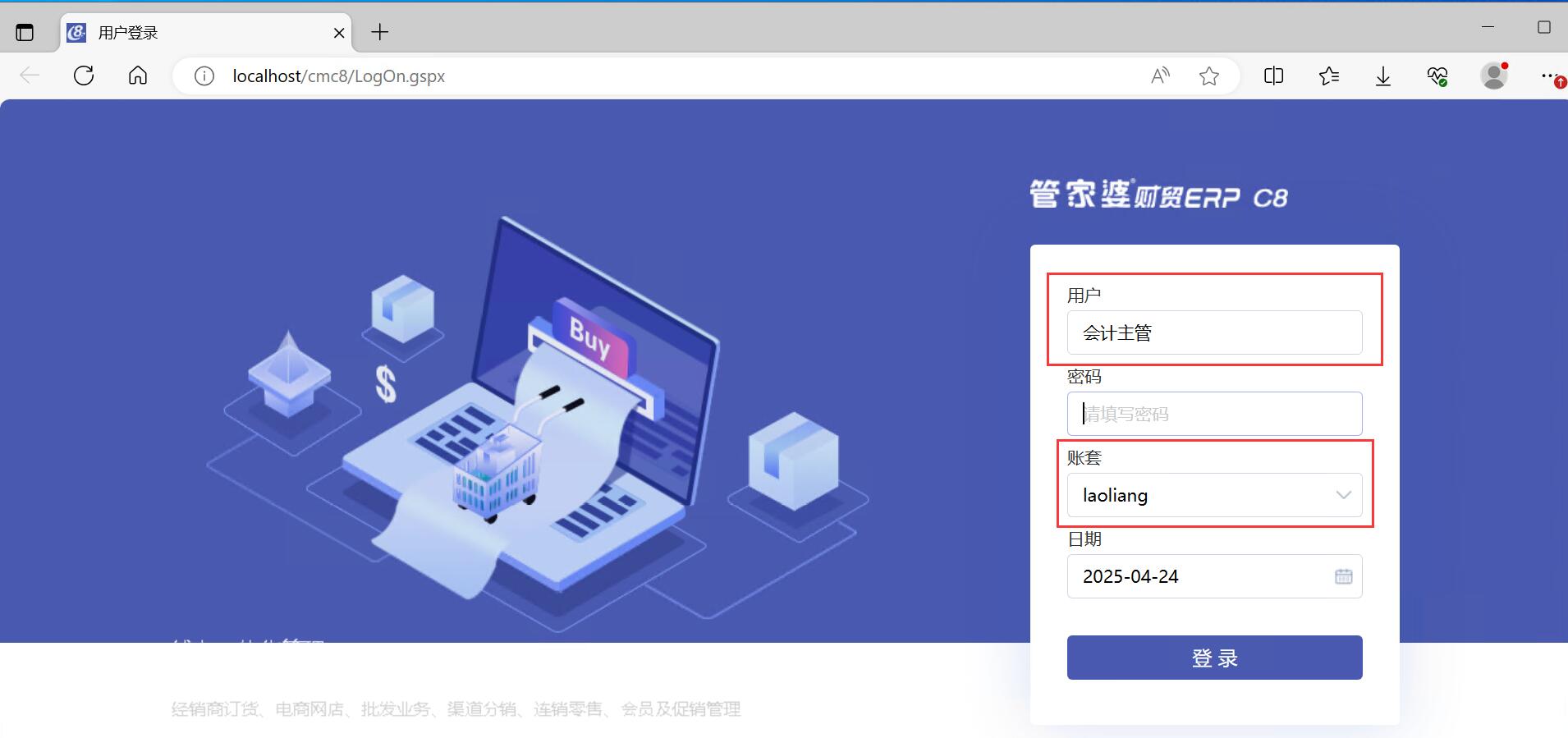Click the 管家婆财贸ERP C8 logo
Viewport: 1568px width, 738px height.
(1158, 195)
